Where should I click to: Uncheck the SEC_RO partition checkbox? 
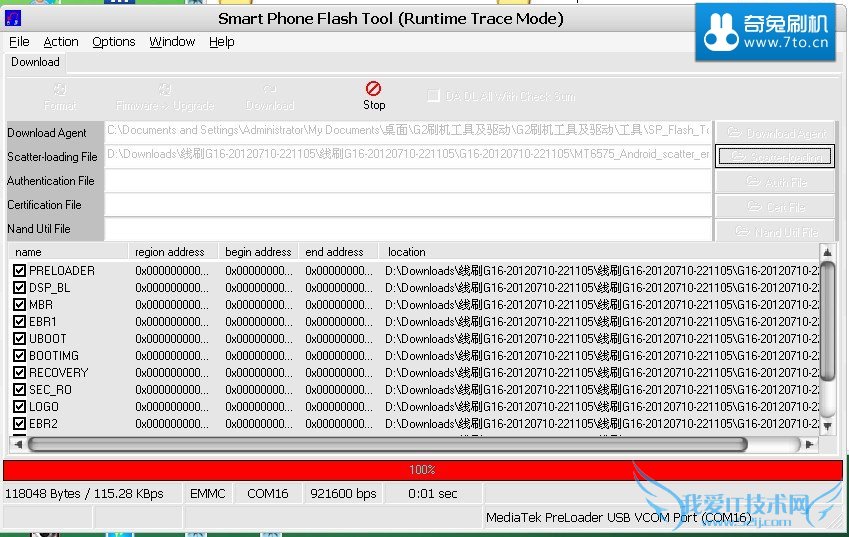(x=19, y=390)
